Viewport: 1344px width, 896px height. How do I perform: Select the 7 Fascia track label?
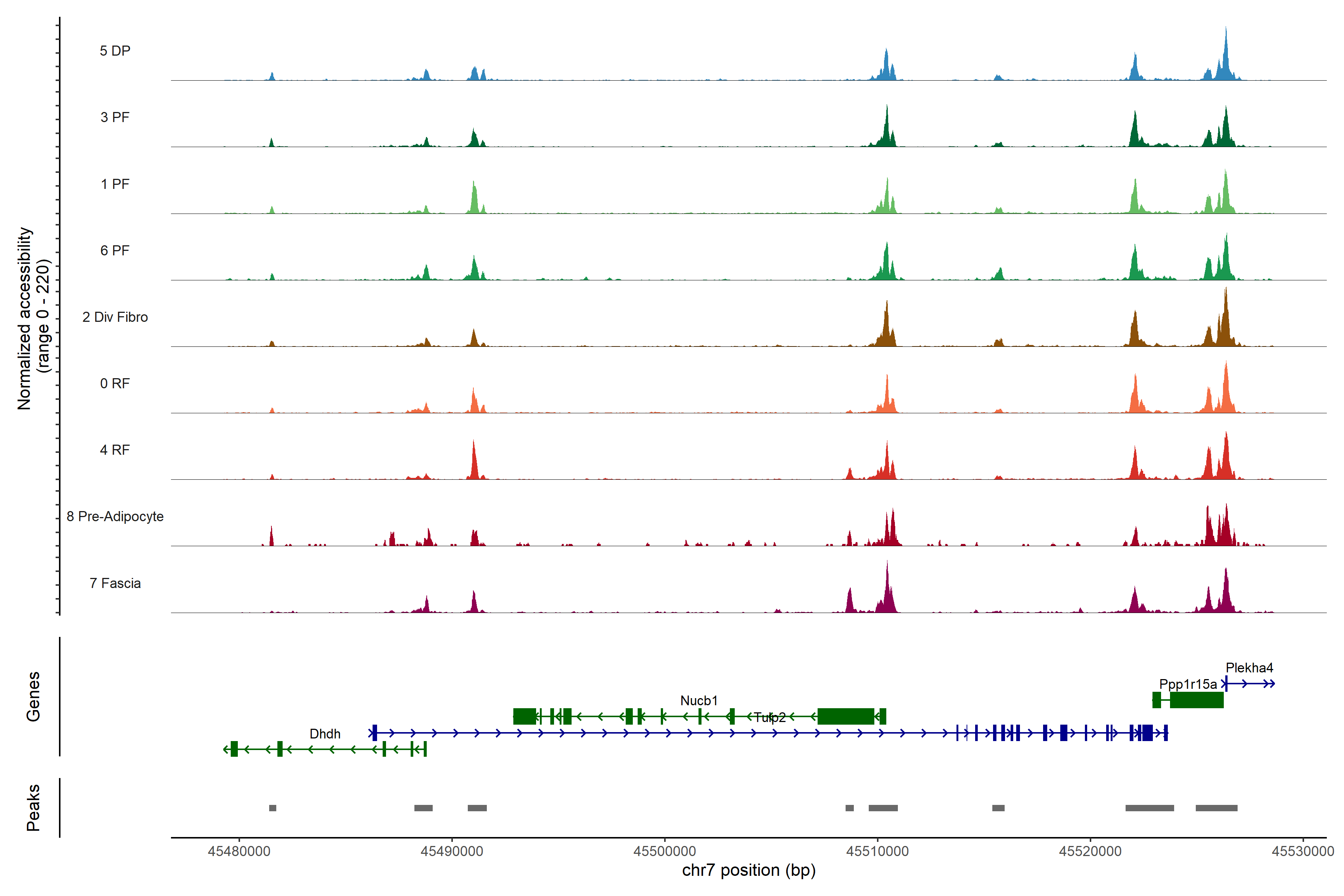115,584
